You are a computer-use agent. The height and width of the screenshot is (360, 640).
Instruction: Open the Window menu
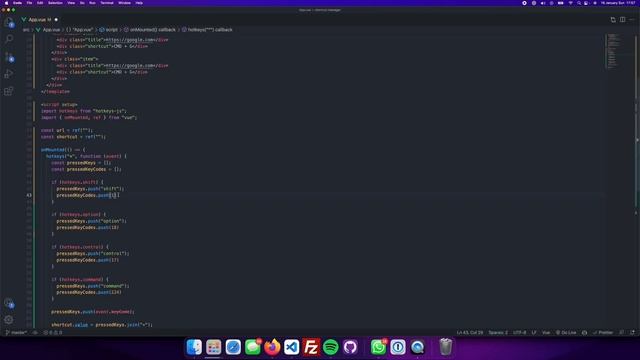124,3
